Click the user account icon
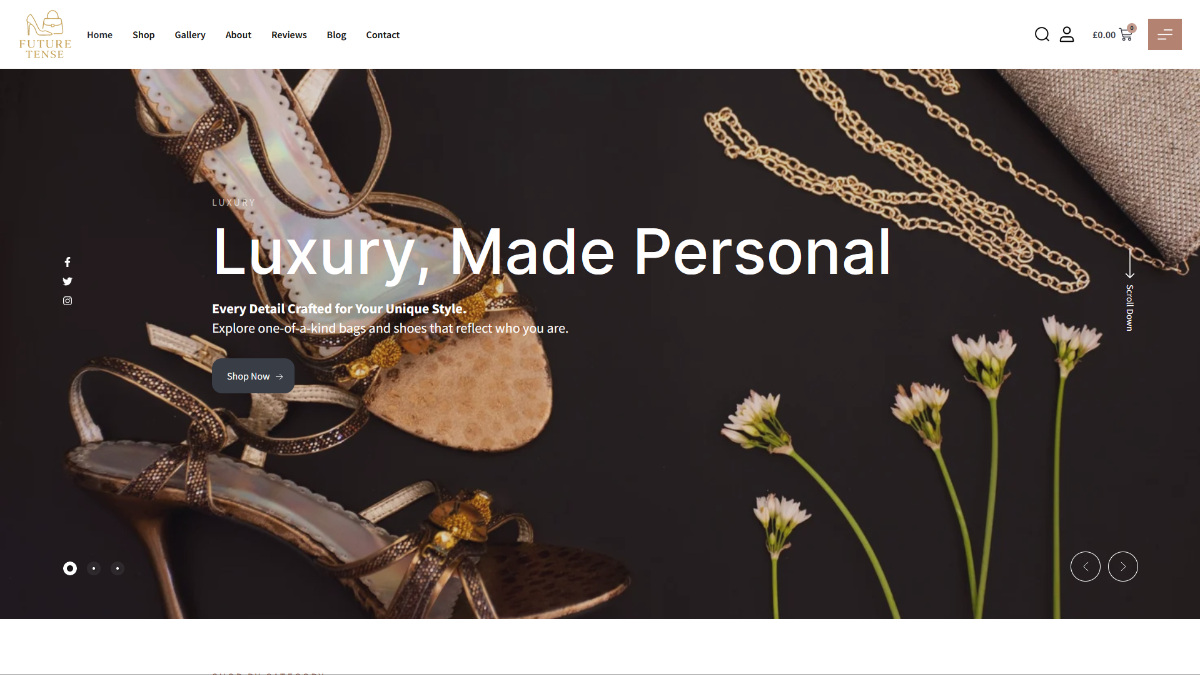1200x675 pixels. tap(1067, 34)
